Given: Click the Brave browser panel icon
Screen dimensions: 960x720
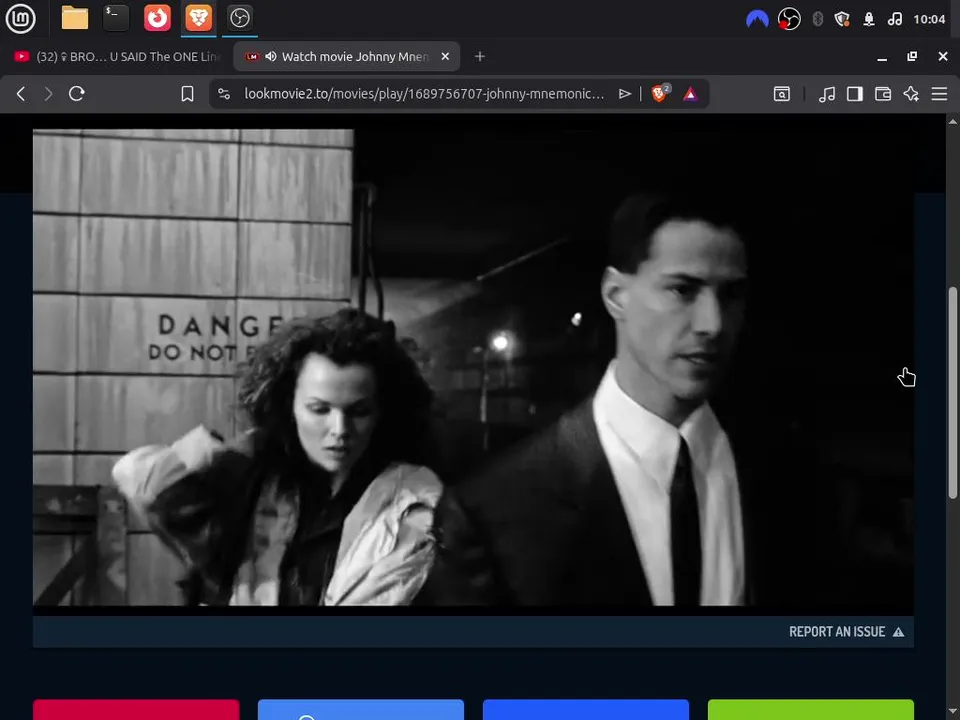Looking at the screenshot, I should [198, 18].
